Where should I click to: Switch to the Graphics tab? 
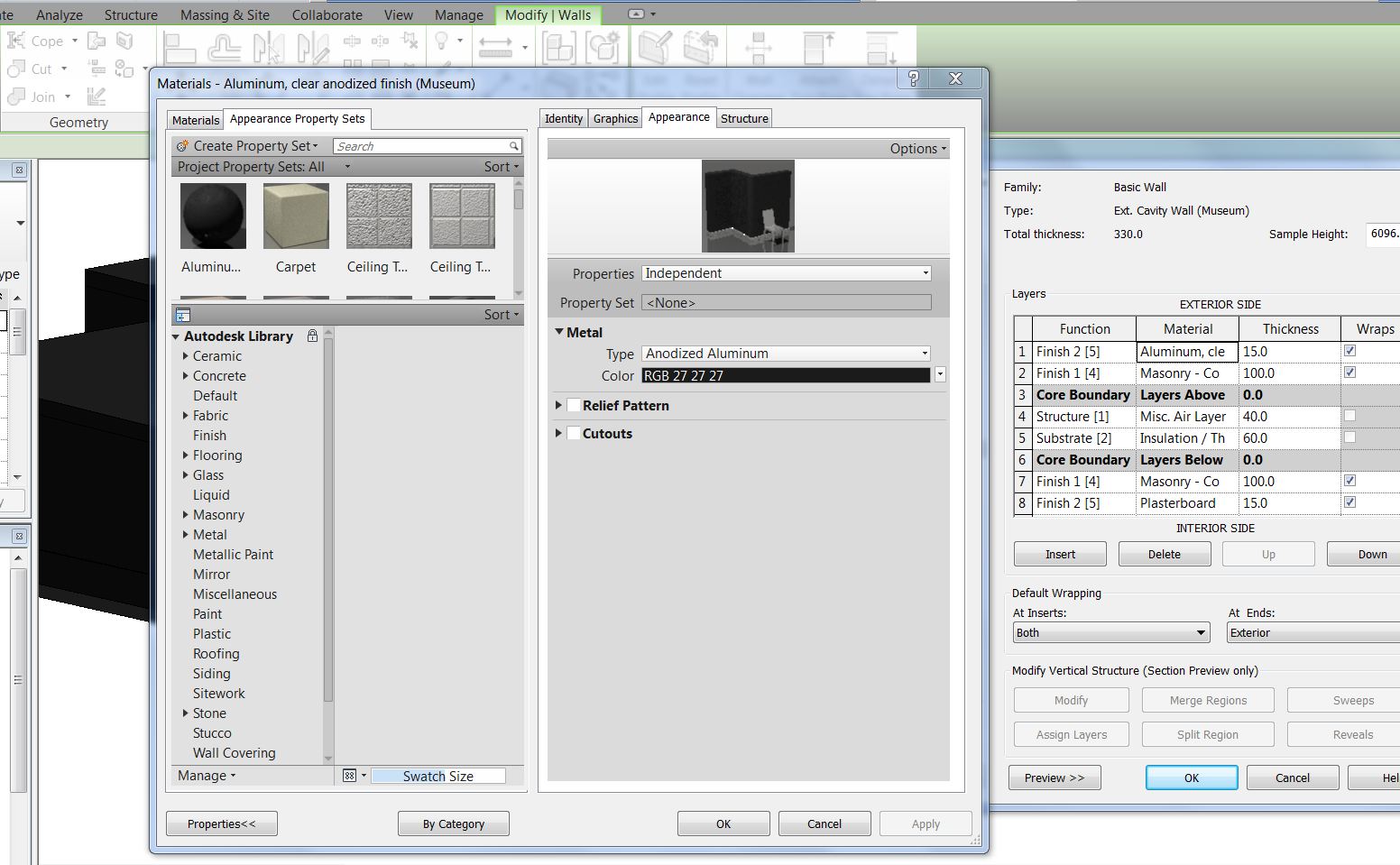615,118
